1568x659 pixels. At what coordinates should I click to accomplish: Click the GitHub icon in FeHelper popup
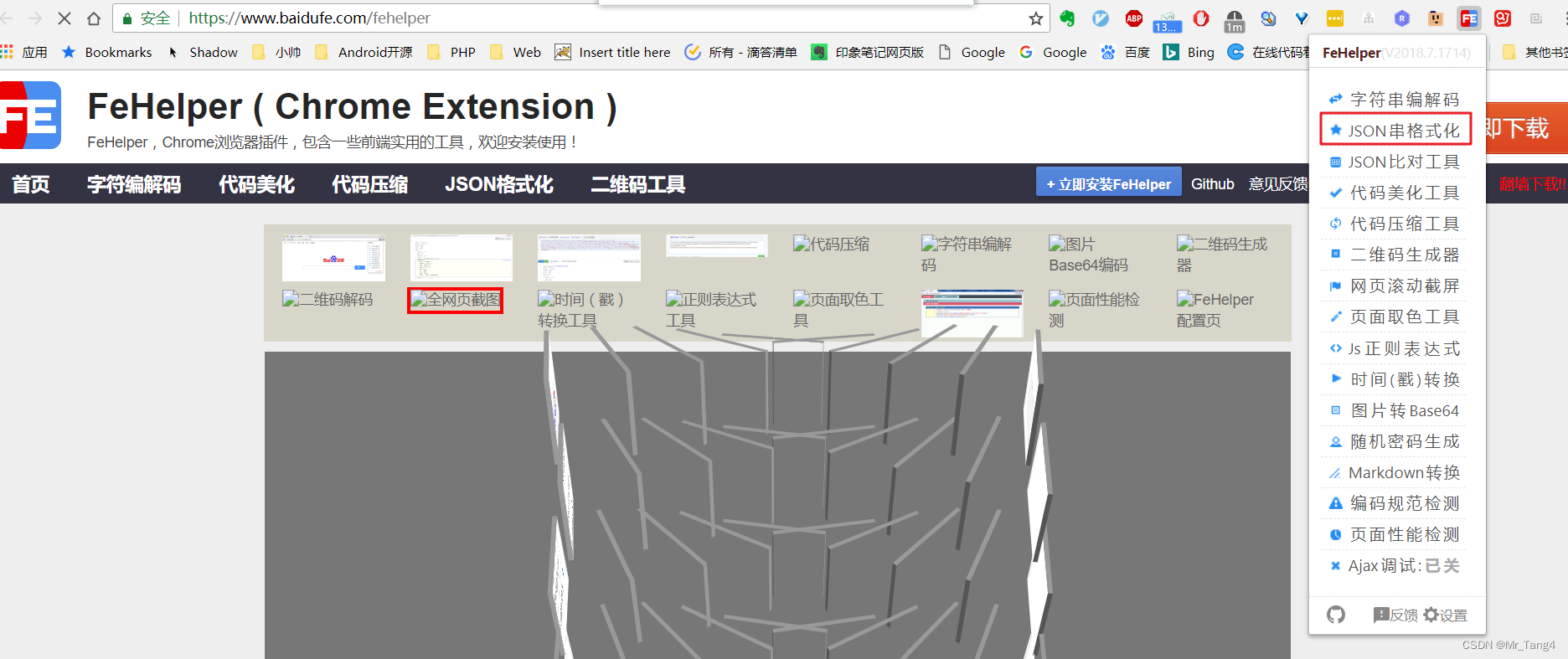coord(1336,615)
